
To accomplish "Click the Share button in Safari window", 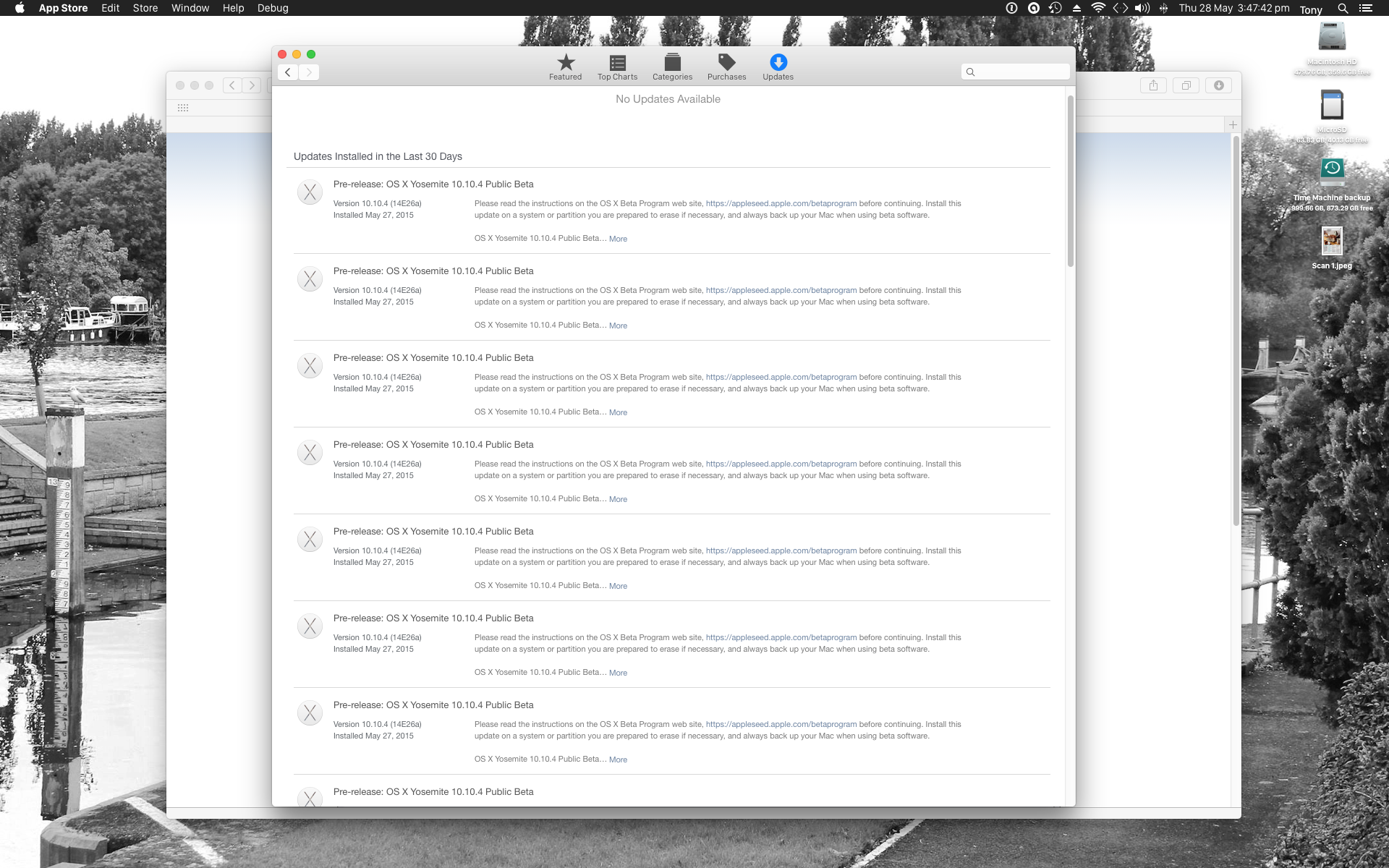I will 1153,85.
